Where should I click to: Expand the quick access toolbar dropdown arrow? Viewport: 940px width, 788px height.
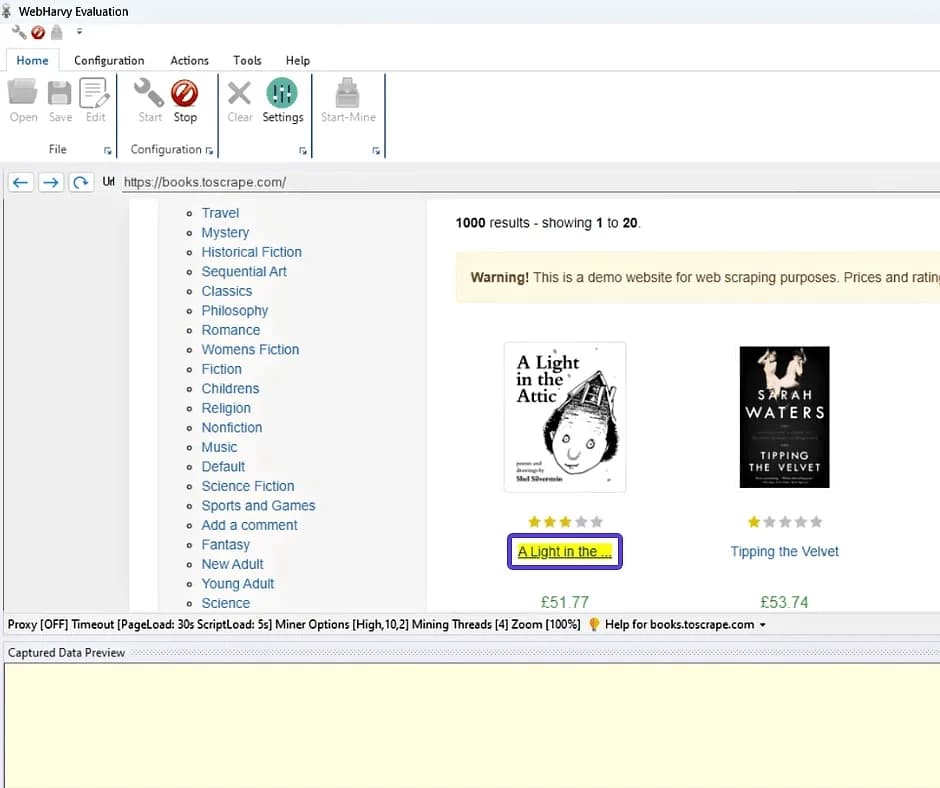coord(79,32)
